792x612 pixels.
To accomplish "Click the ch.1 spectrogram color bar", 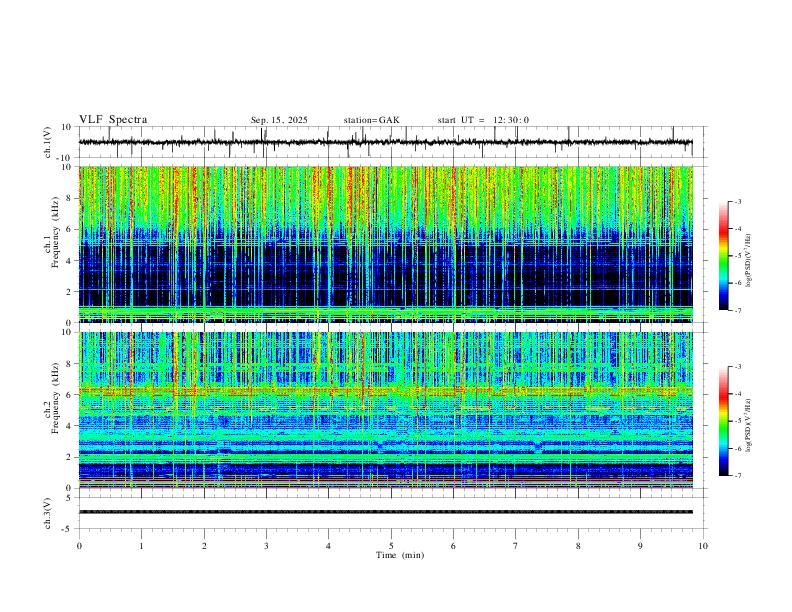I will pyautogui.click(x=723, y=256).
